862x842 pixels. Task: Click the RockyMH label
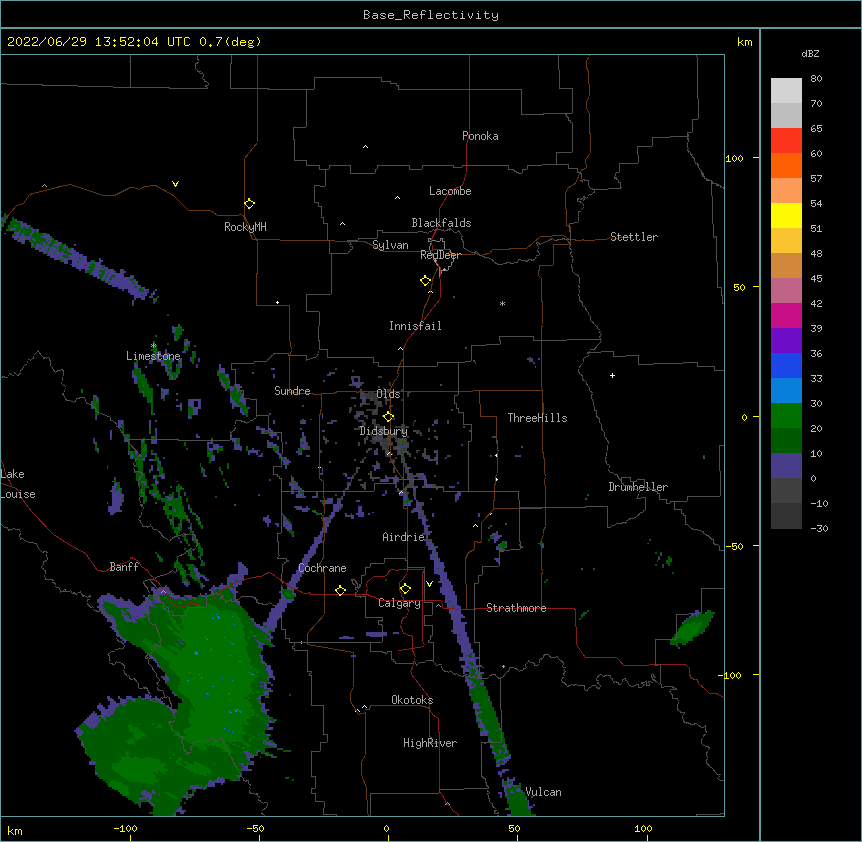tap(245, 227)
